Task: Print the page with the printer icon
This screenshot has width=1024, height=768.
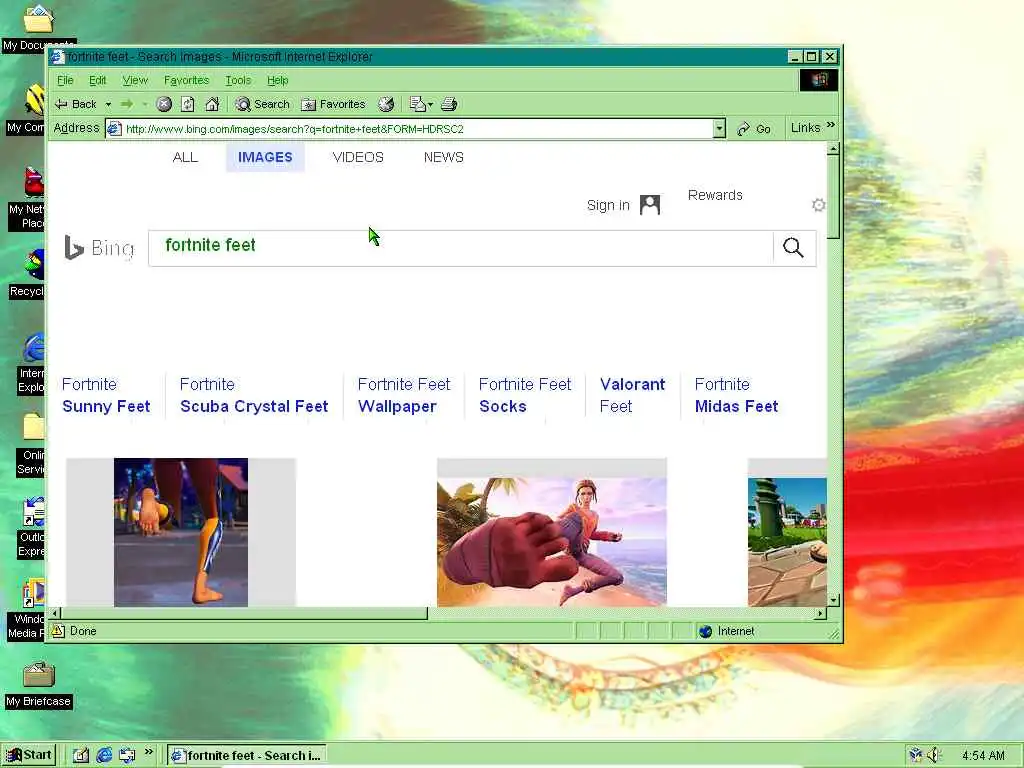Action: (449, 104)
